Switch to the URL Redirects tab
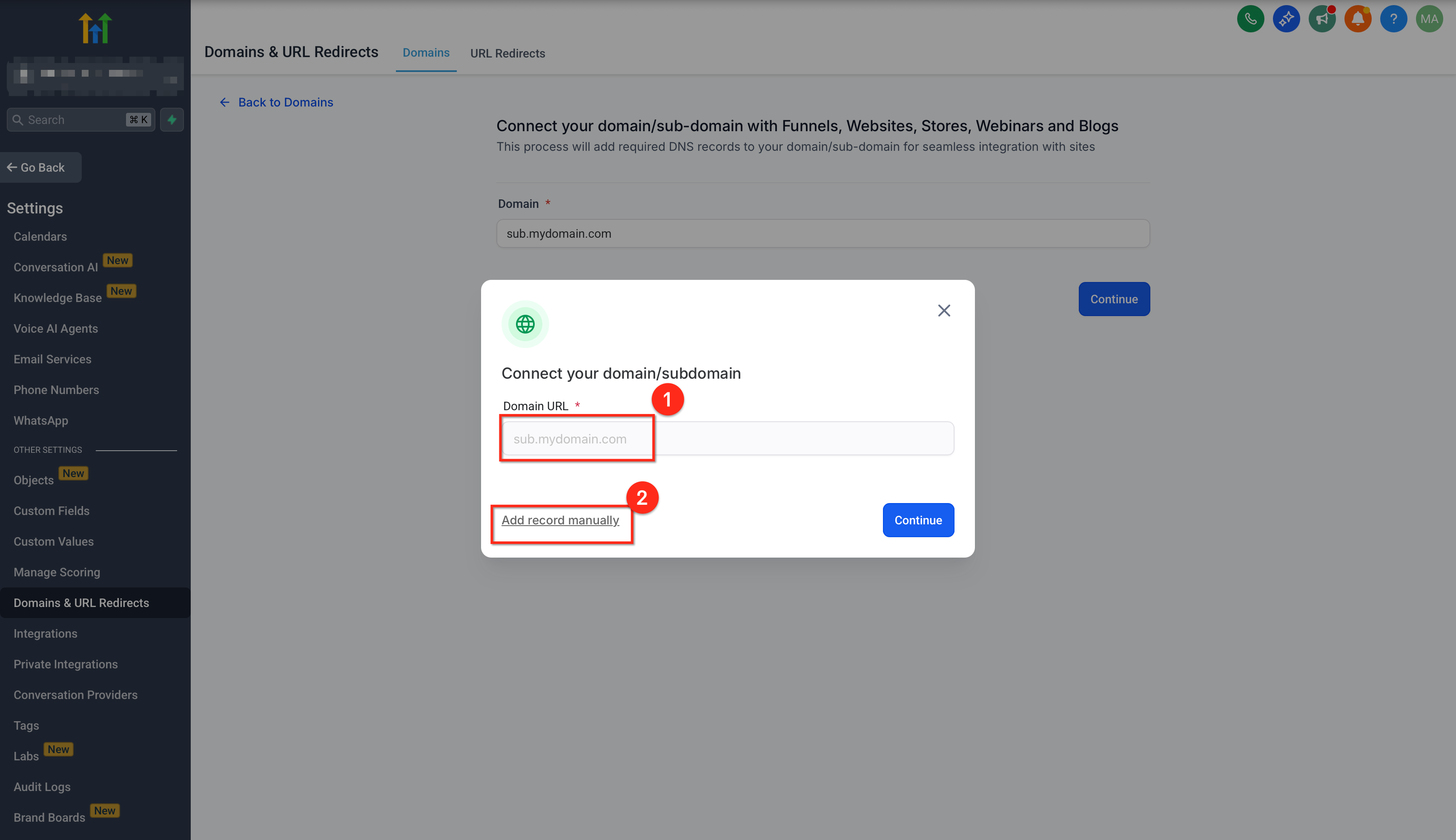The image size is (1456, 840). (507, 53)
